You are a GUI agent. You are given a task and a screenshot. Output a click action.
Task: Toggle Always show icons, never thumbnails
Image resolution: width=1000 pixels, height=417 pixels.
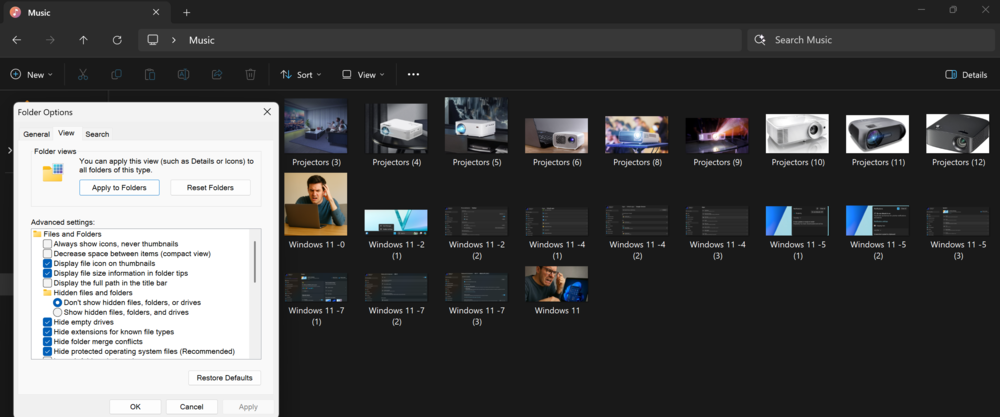47,244
